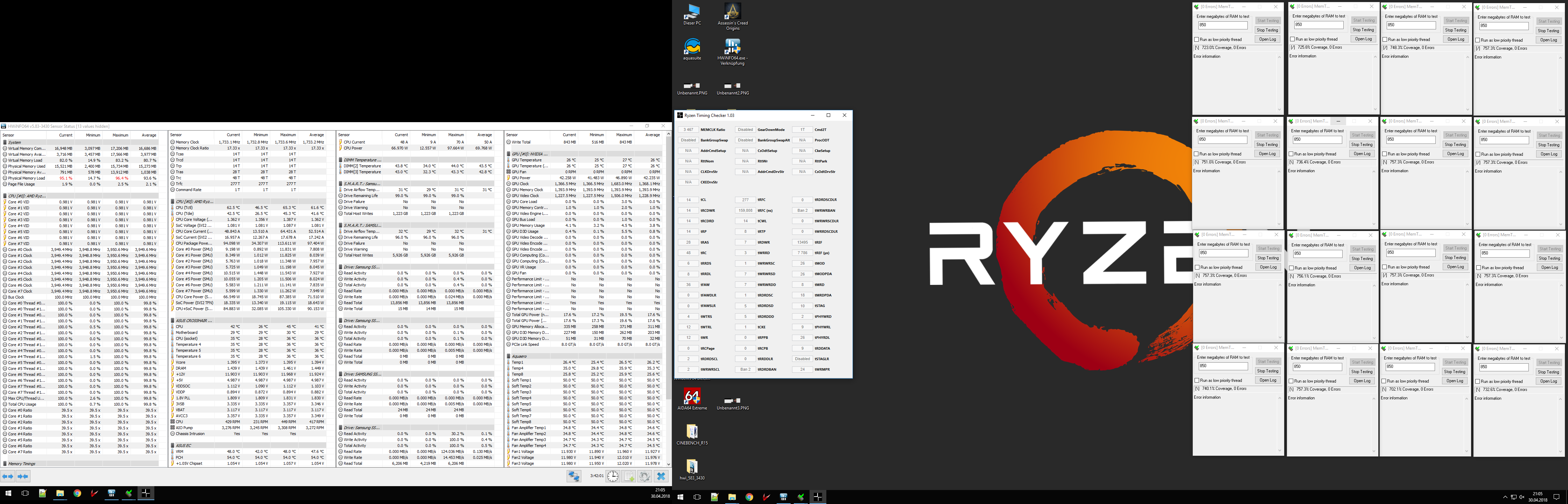
Task: Select the hwi_583_3430 archive on desktop
Action: pyautogui.click(x=692, y=470)
